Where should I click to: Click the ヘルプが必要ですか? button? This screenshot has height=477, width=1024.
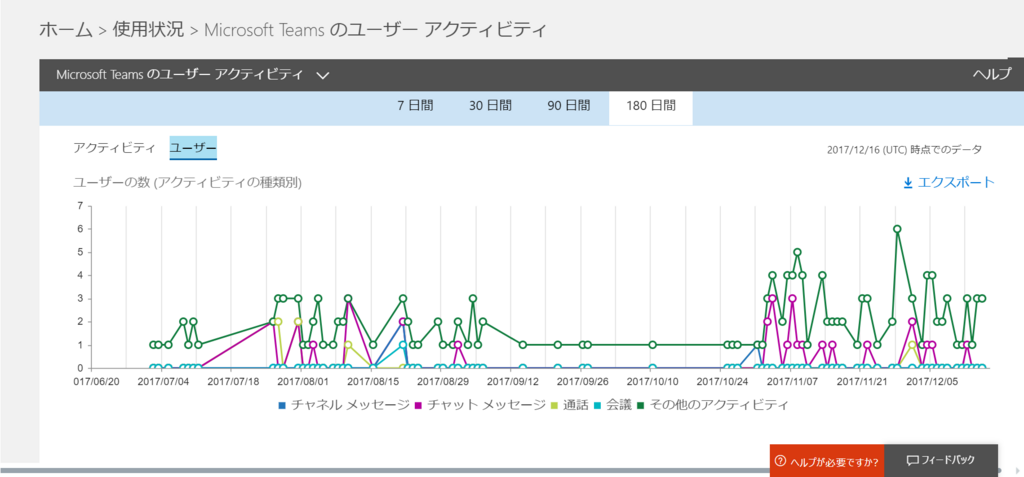(827, 461)
